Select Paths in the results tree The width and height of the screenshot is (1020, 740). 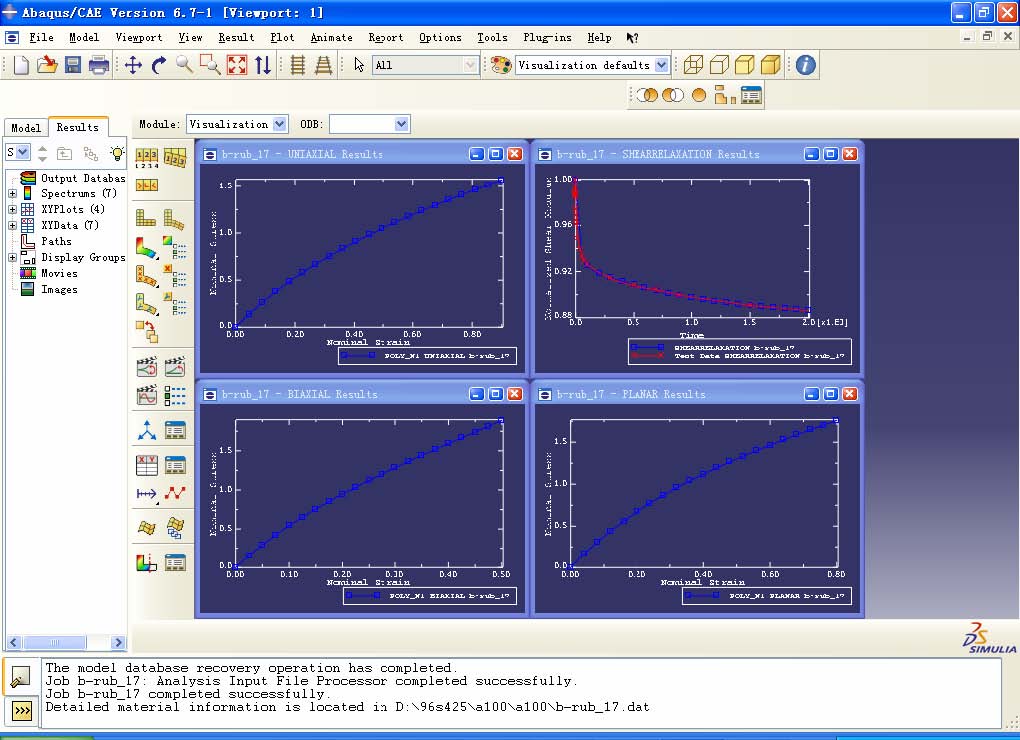point(56,241)
